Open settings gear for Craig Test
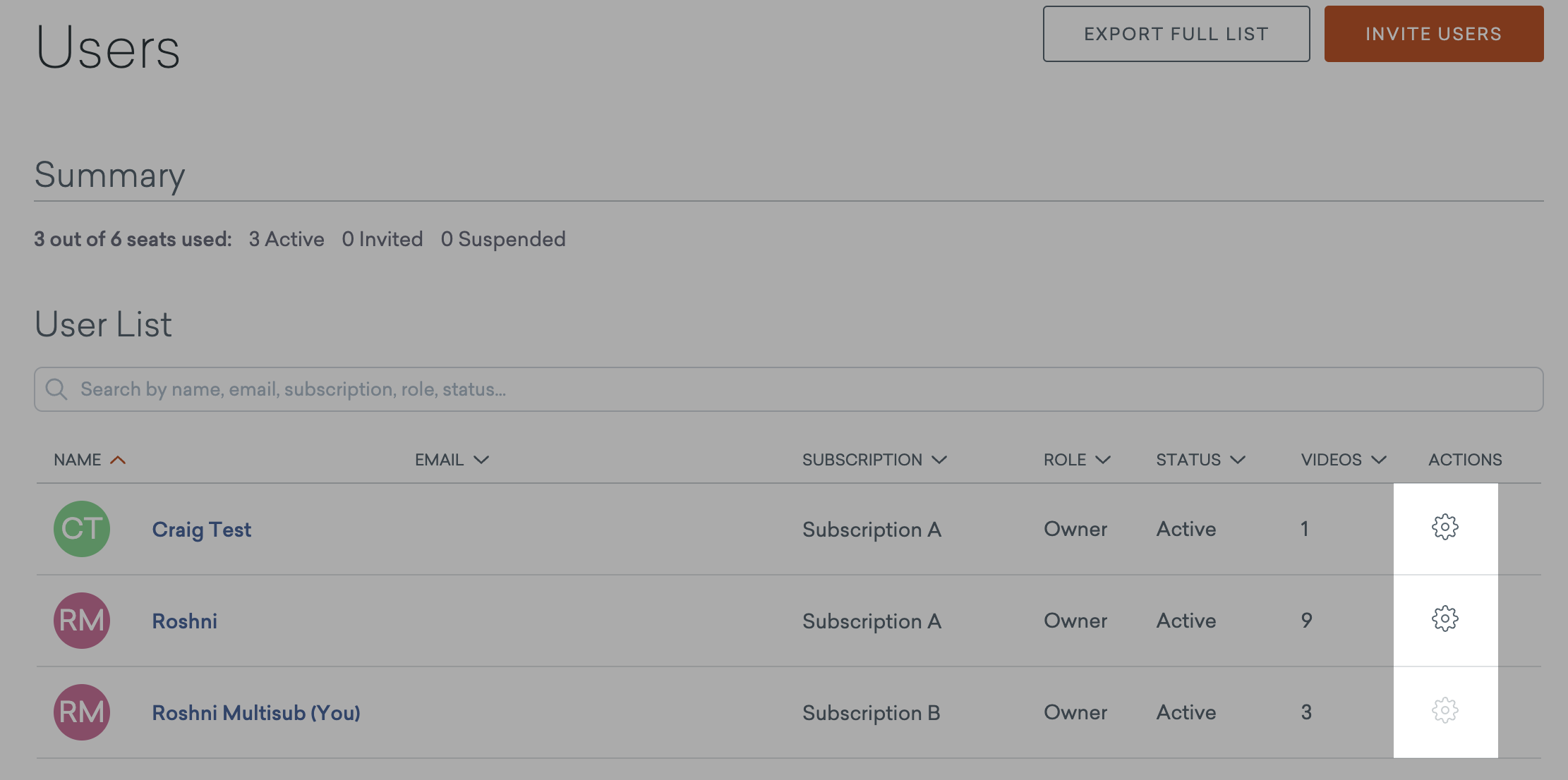The width and height of the screenshot is (1568, 780). (x=1445, y=528)
